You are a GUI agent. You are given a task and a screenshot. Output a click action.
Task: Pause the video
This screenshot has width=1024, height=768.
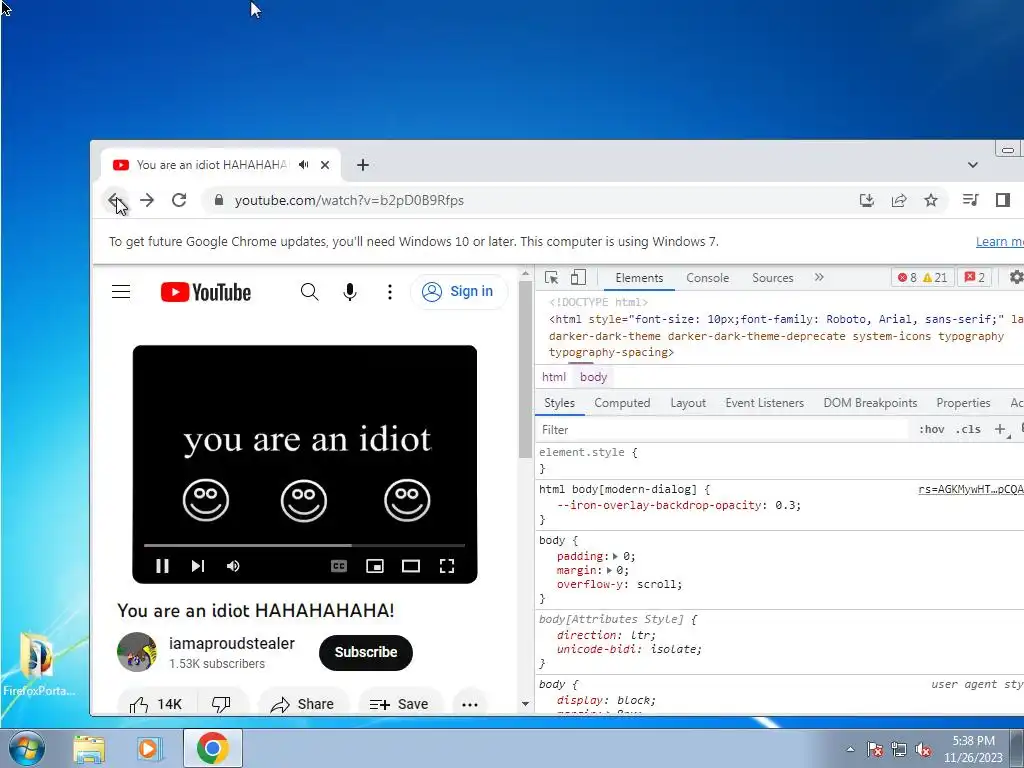[x=163, y=566]
